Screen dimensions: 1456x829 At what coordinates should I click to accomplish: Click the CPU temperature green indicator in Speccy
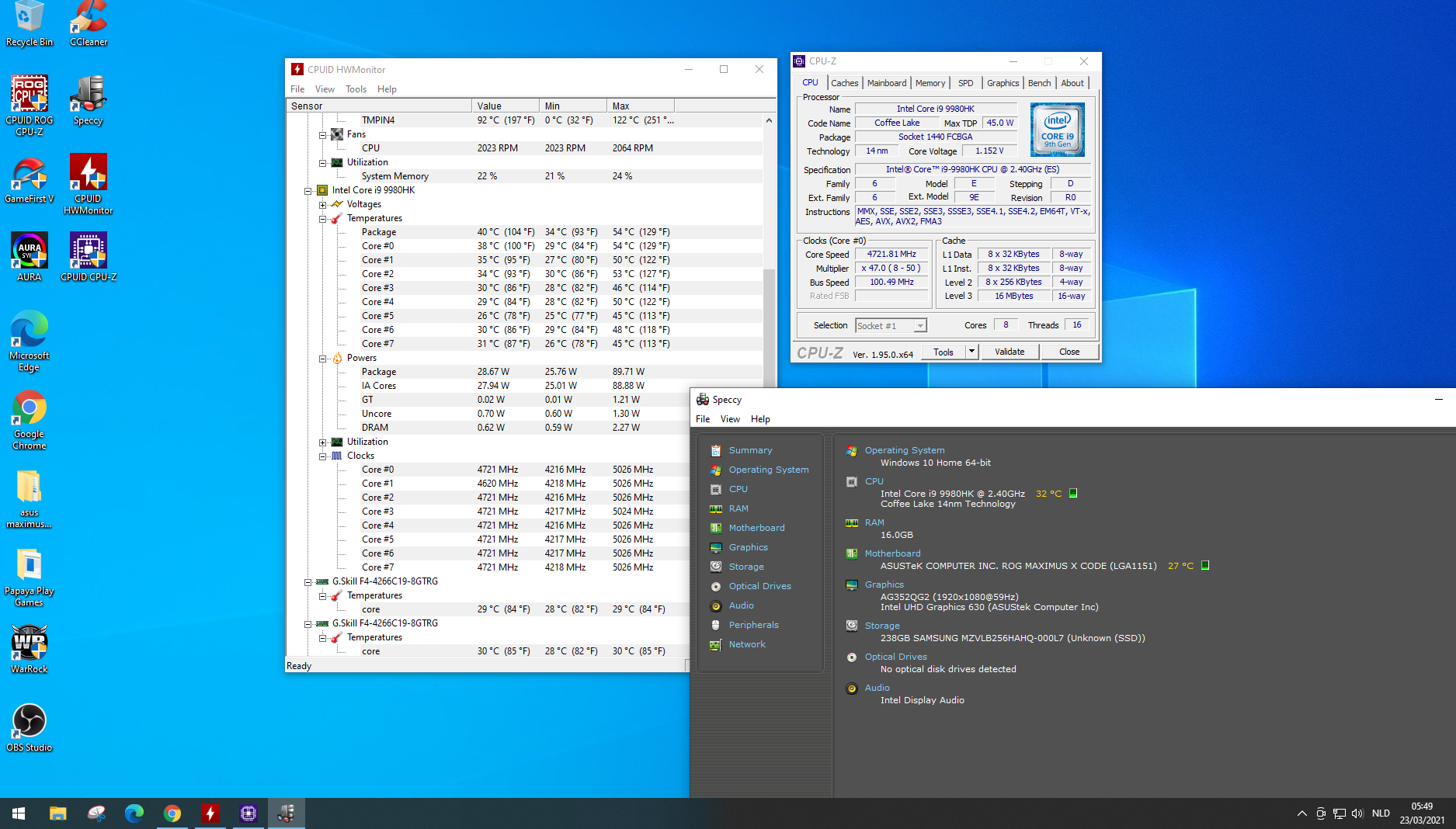tap(1073, 493)
